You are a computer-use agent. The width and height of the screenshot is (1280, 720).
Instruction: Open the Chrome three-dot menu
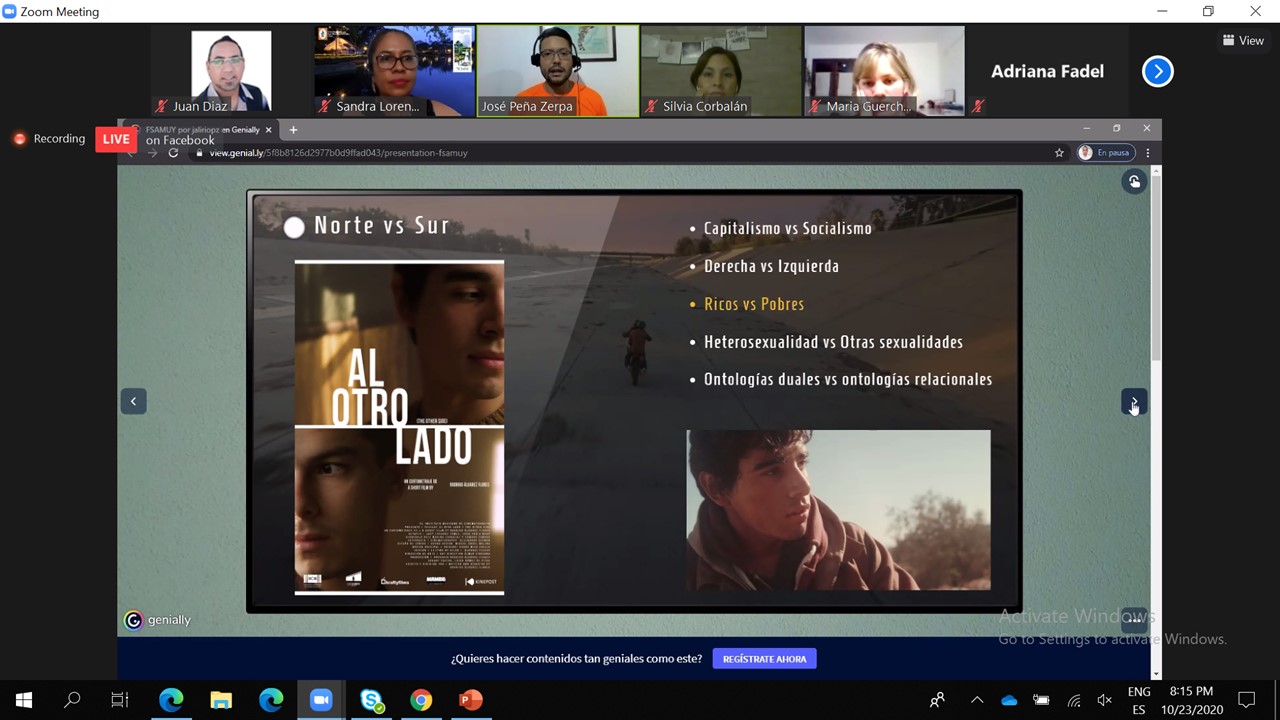click(1147, 153)
